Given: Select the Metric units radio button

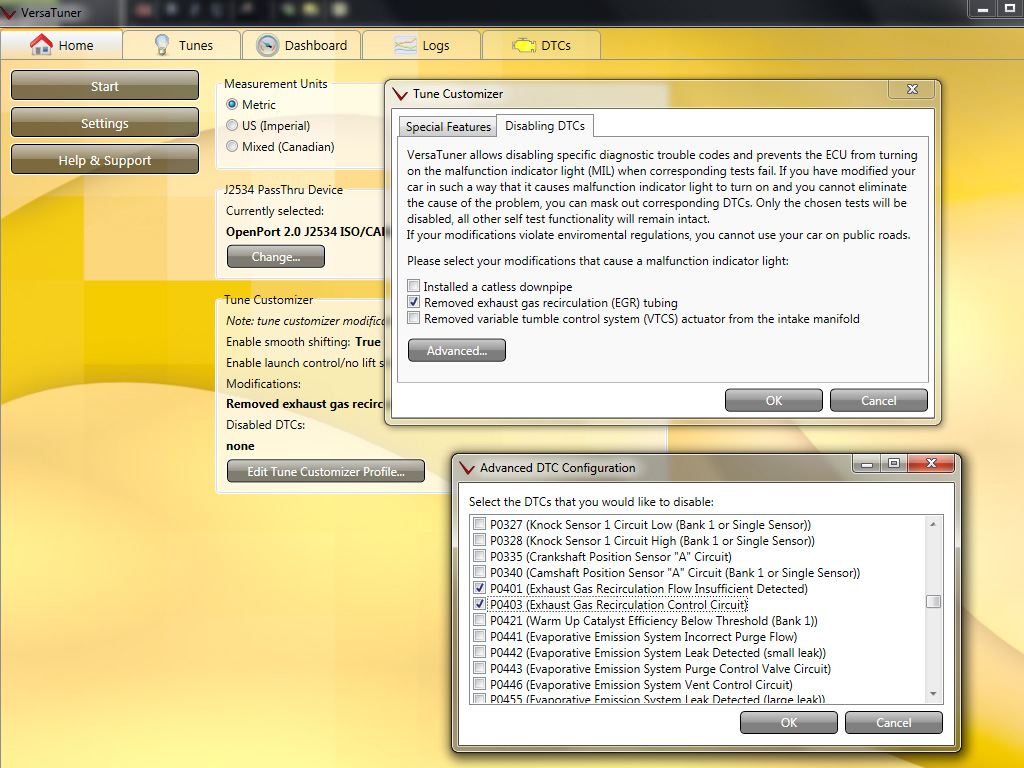Looking at the screenshot, I should point(232,104).
